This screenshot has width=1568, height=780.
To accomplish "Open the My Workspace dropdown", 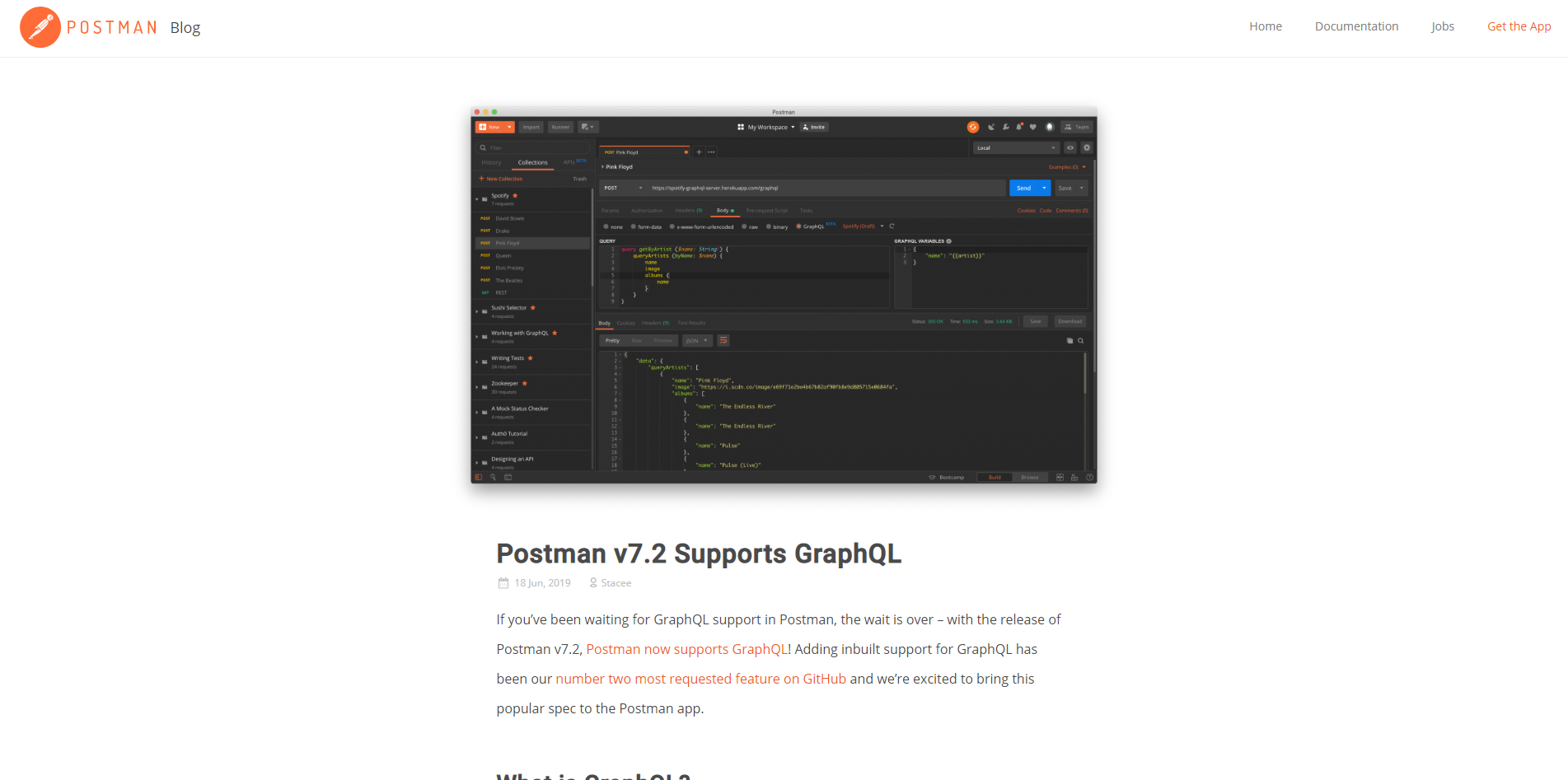I will pyautogui.click(x=766, y=127).
